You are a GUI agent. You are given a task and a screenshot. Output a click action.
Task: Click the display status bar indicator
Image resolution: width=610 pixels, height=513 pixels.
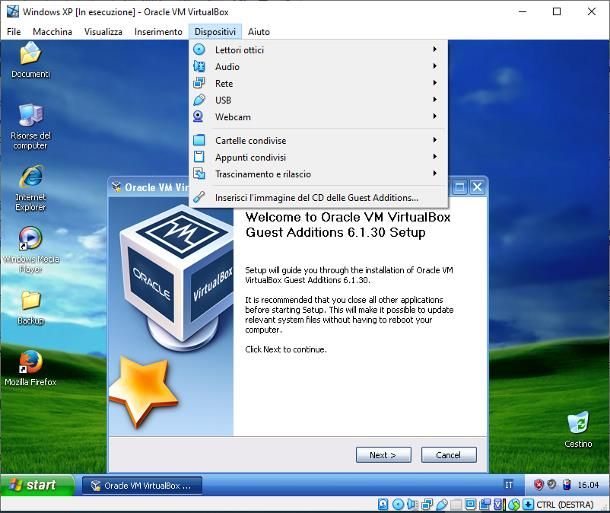point(470,504)
